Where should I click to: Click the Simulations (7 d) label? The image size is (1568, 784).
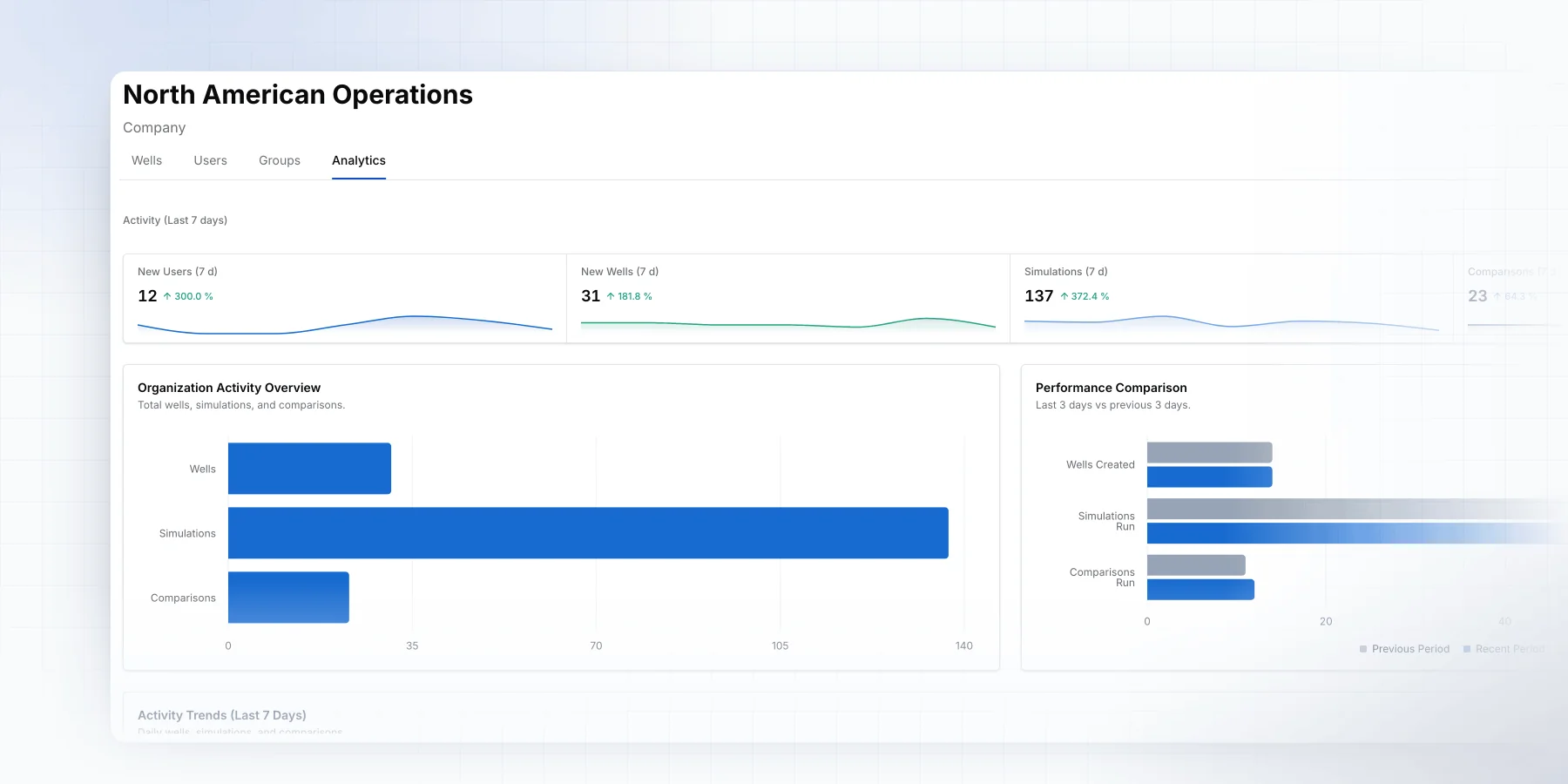(x=1066, y=272)
